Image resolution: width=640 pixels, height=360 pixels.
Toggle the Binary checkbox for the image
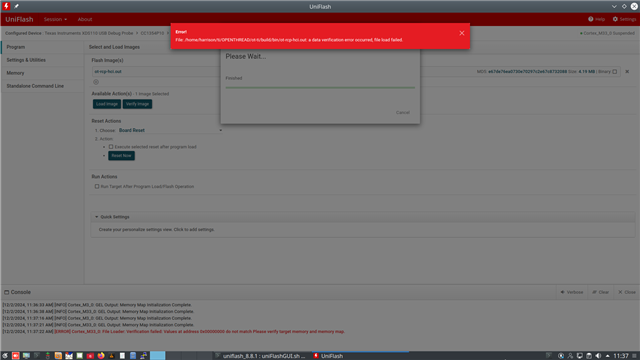click(x=615, y=71)
